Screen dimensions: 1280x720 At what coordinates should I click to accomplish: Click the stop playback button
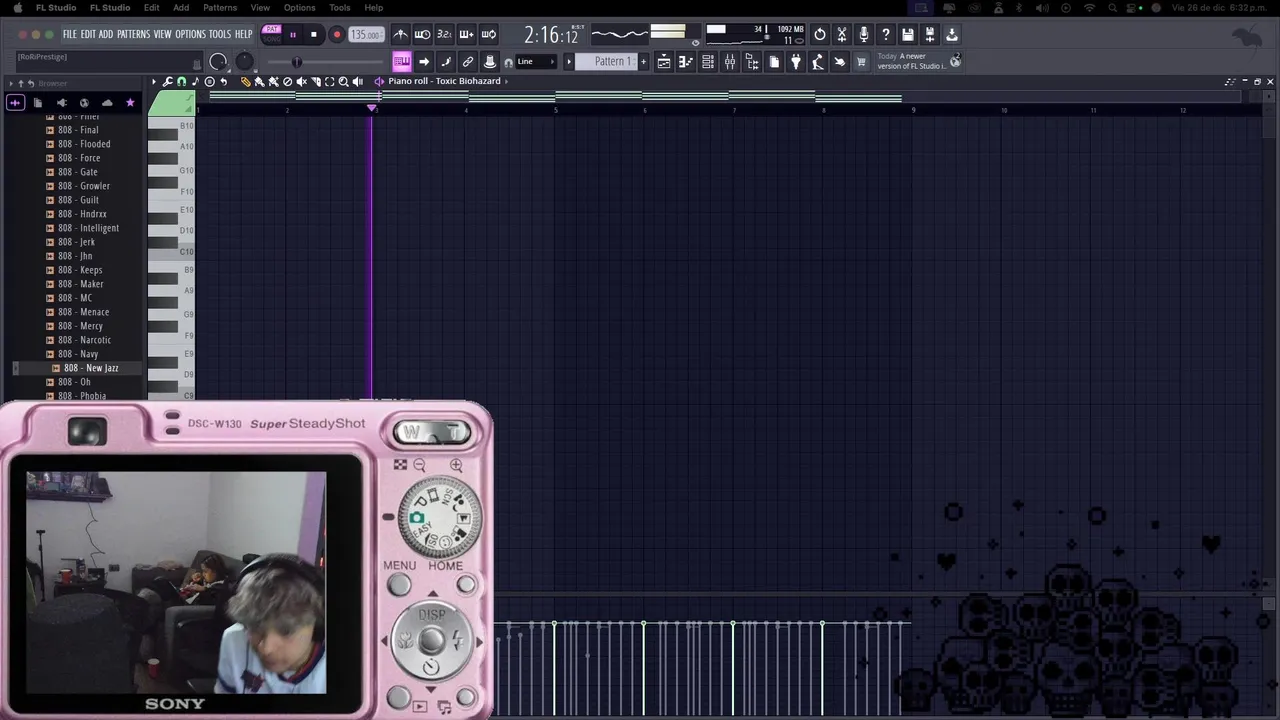tap(314, 35)
